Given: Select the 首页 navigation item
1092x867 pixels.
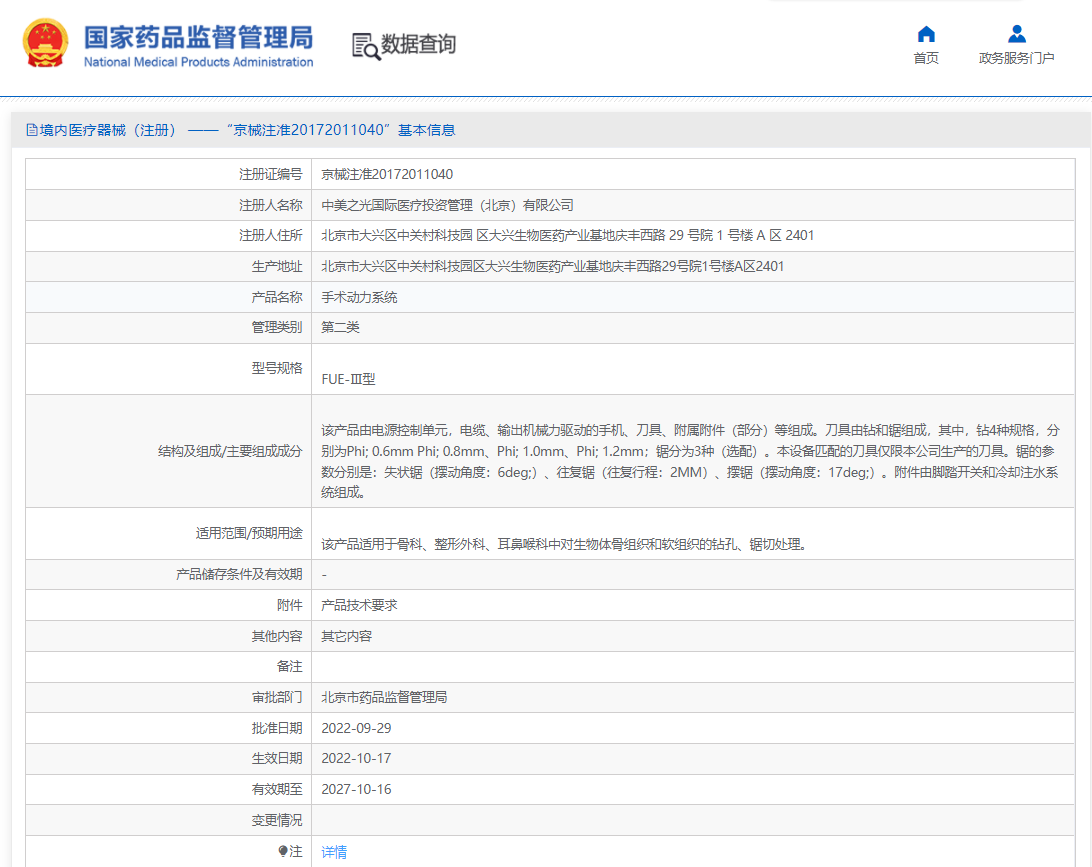Looking at the screenshot, I should (925, 58).
